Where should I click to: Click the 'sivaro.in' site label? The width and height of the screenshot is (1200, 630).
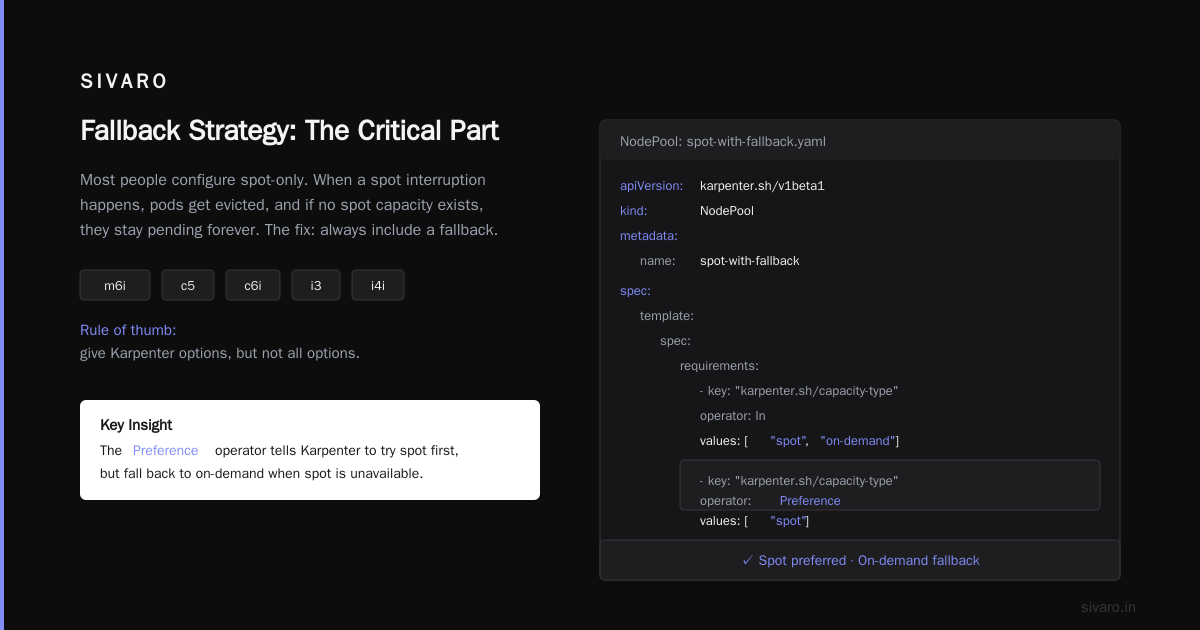1109,607
